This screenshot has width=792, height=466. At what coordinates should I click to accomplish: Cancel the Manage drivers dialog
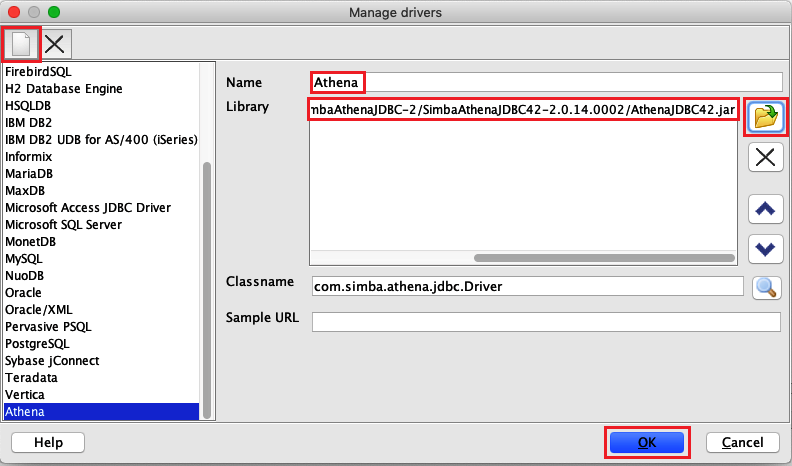click(742, 442)
